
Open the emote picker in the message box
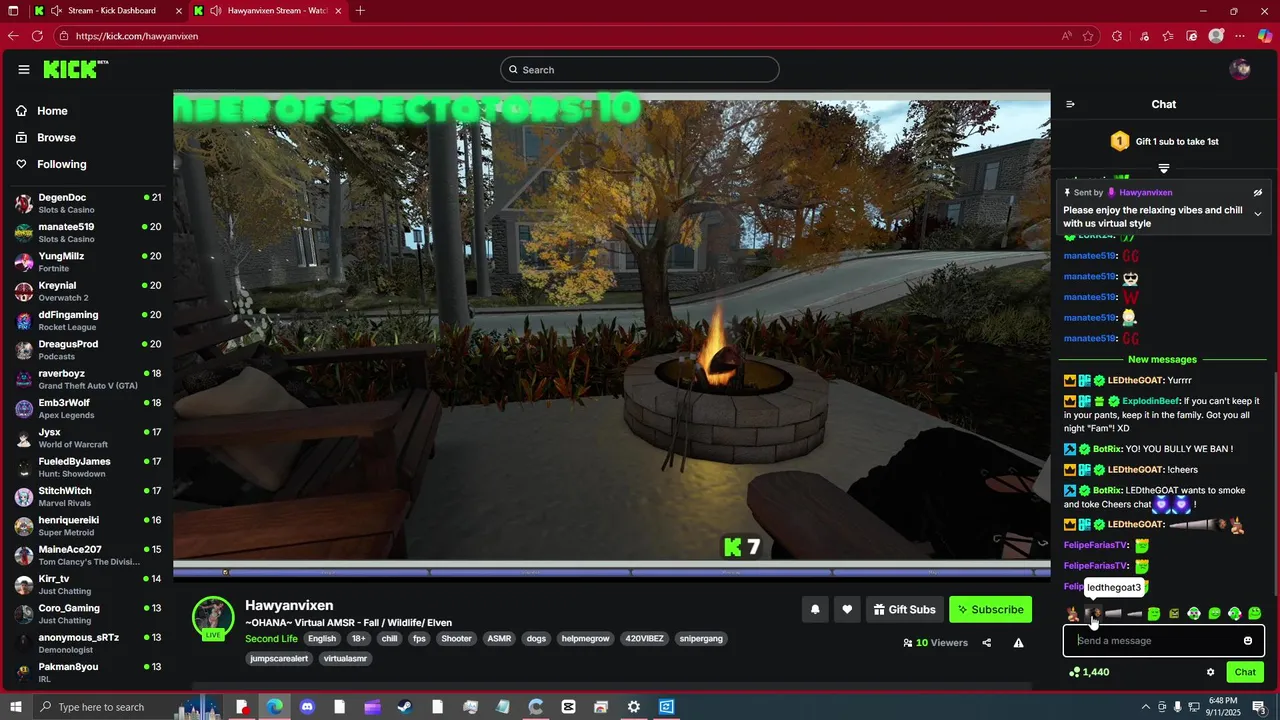pyautogui.click(x=1248, y=641)
